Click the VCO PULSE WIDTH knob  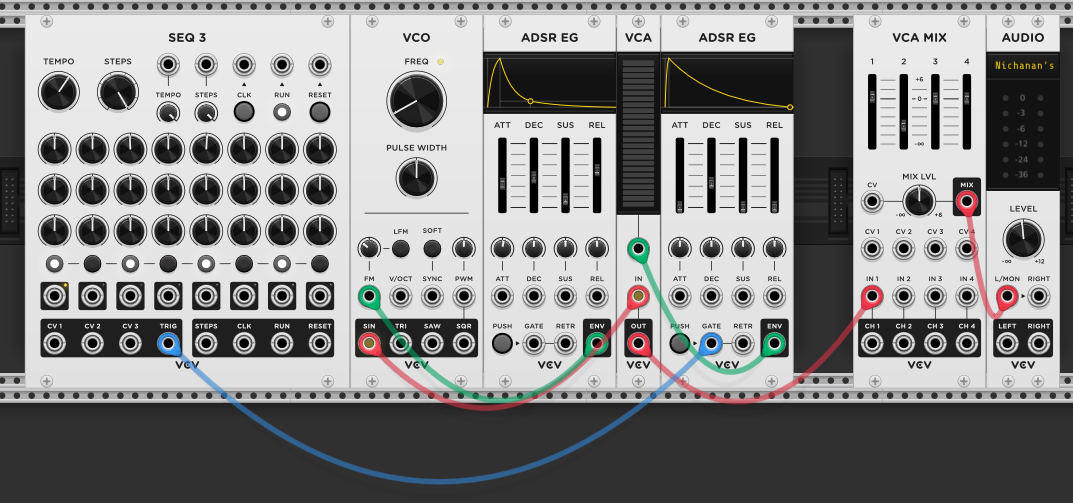[417, 178]
